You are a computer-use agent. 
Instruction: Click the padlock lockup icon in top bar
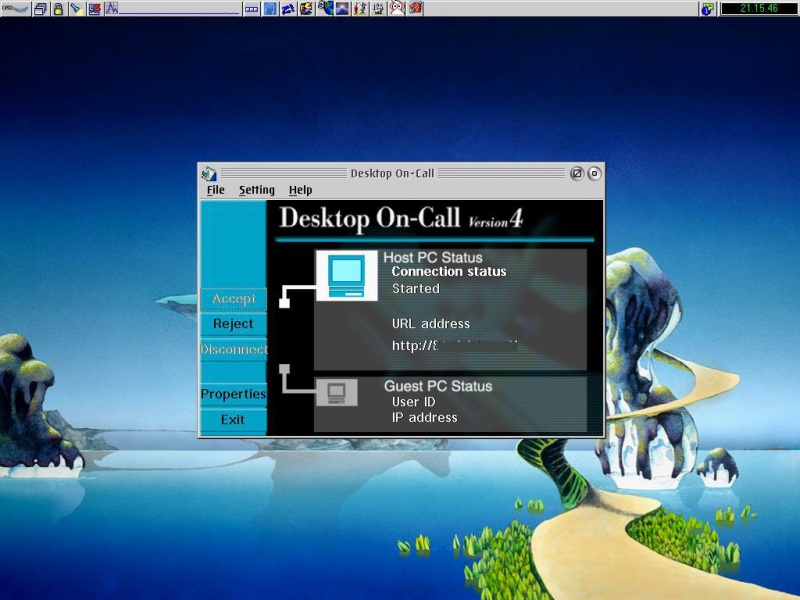pyautogui.click(x=58, y=9)
